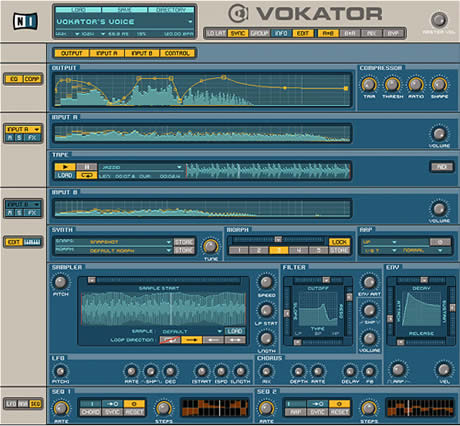
Task: Click the SEQ 2 Steps knob
Action: (x=368, y=408)
